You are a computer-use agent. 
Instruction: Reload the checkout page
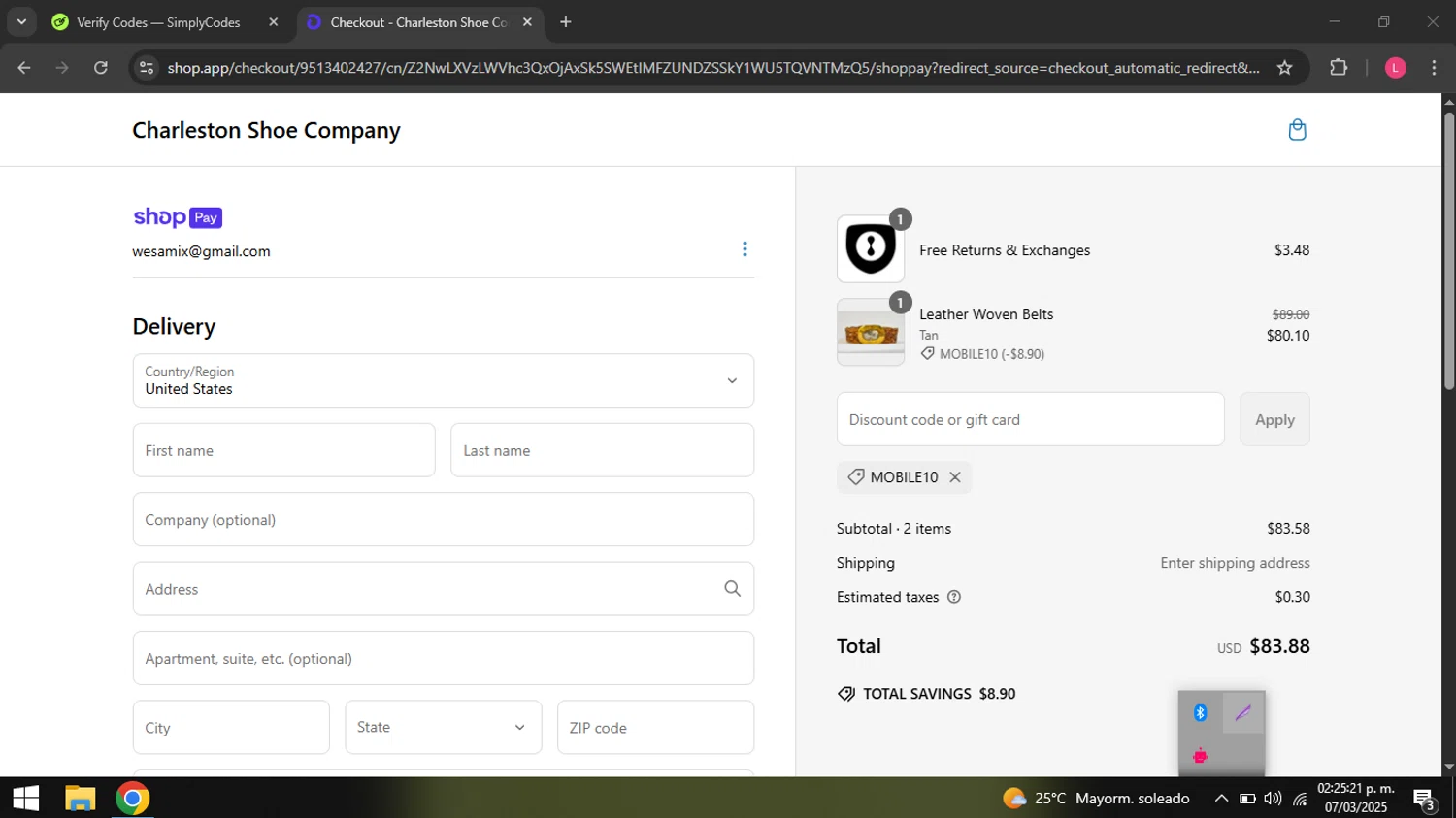[101, 68]
